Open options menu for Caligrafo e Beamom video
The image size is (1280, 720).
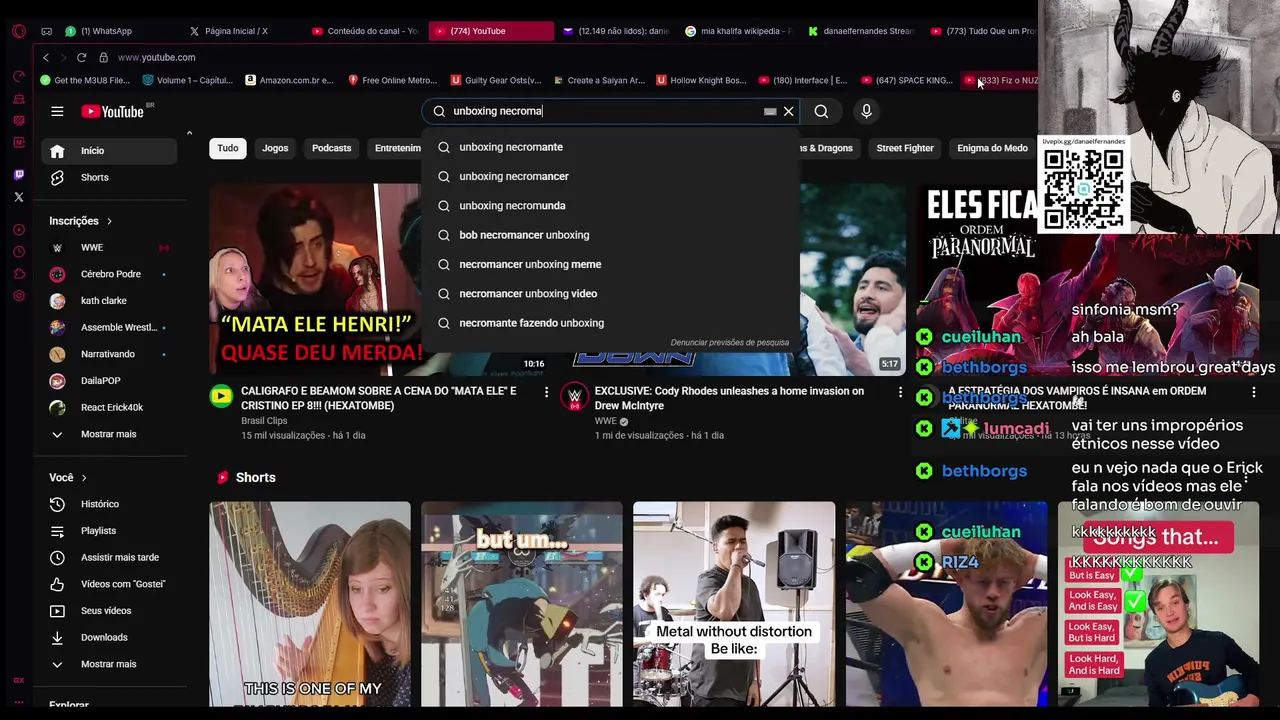pyautogui.click(x=546, y=392)
